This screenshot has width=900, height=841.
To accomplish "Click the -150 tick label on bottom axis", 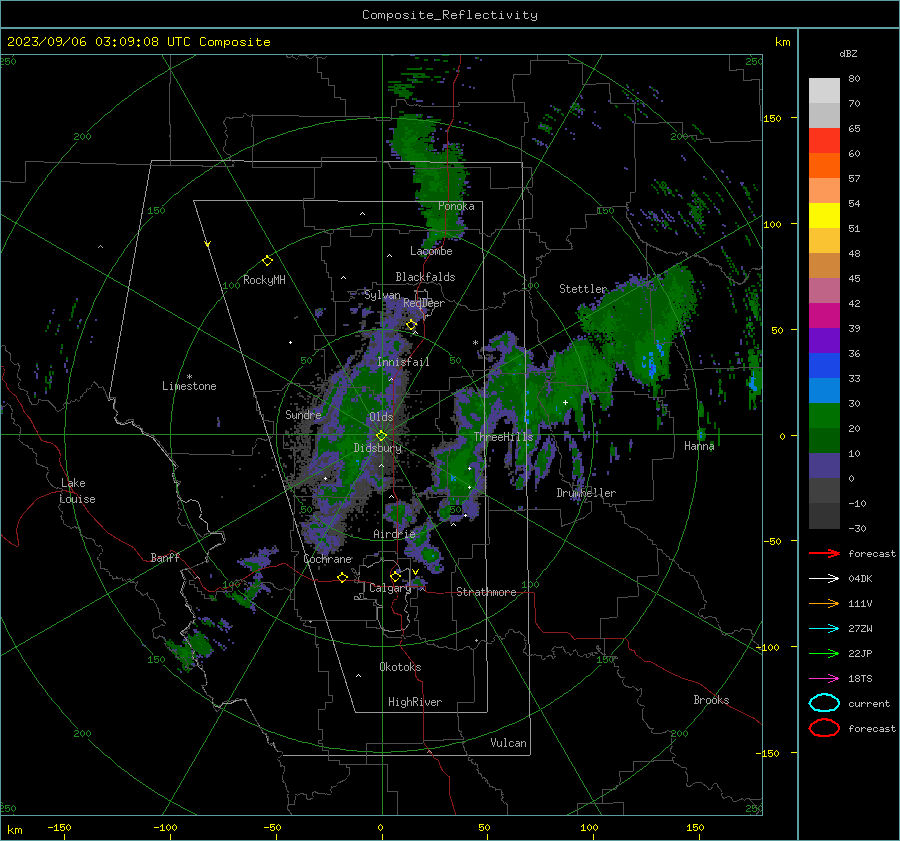I will (x=59, y=827).
